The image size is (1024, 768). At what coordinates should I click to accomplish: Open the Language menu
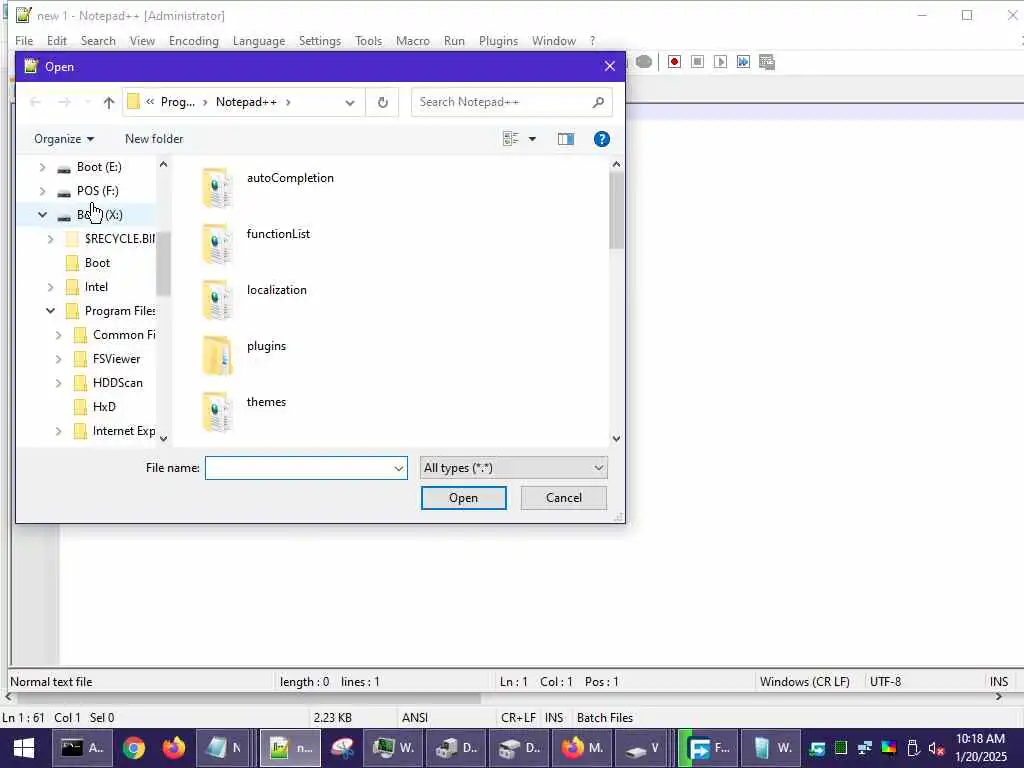point(259,40)
